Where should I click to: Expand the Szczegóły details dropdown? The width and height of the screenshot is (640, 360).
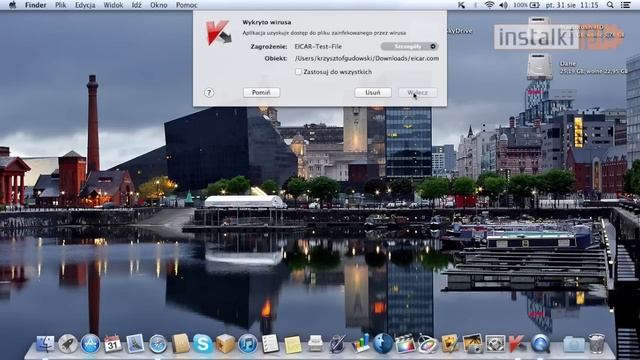409,47
